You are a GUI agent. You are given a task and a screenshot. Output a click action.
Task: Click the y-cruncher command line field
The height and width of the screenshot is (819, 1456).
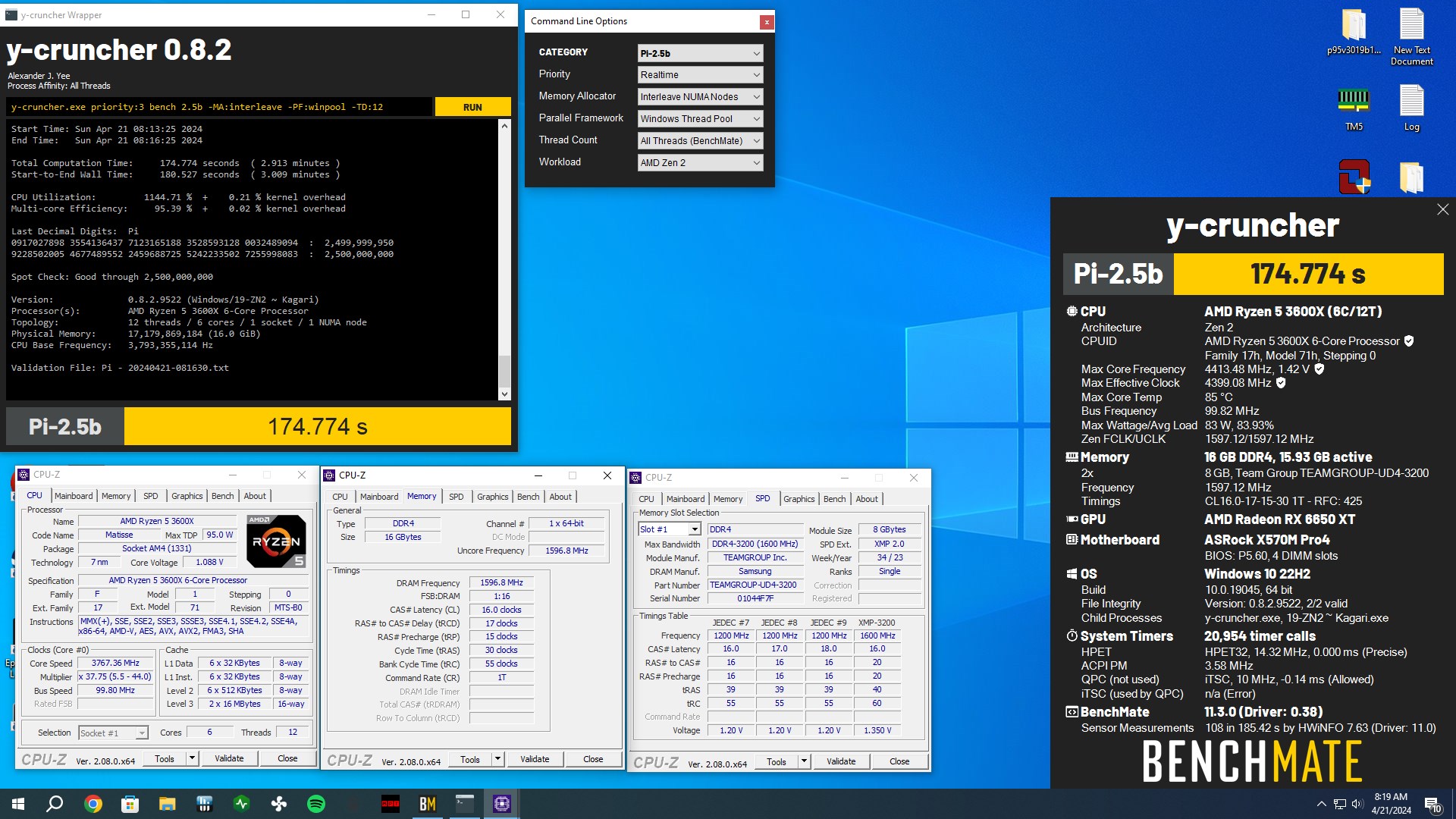(x=220, y=107)
